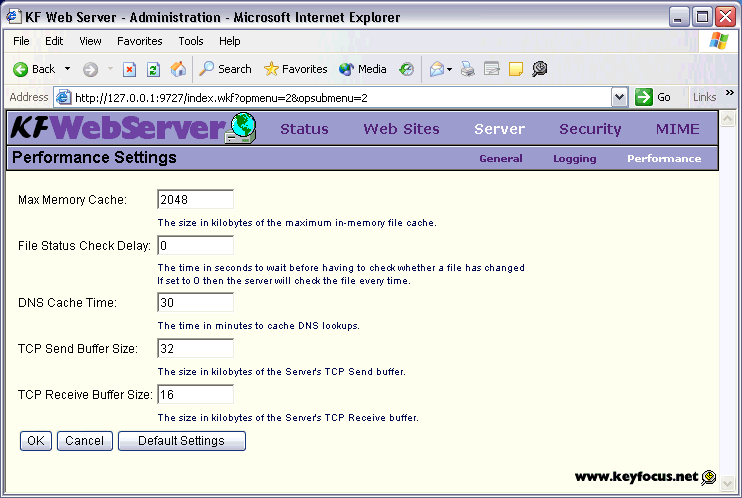This screenshot has width=742, height=498.
Task: Open the Search pane in the toolbar
Action: (x=225, y=69)
